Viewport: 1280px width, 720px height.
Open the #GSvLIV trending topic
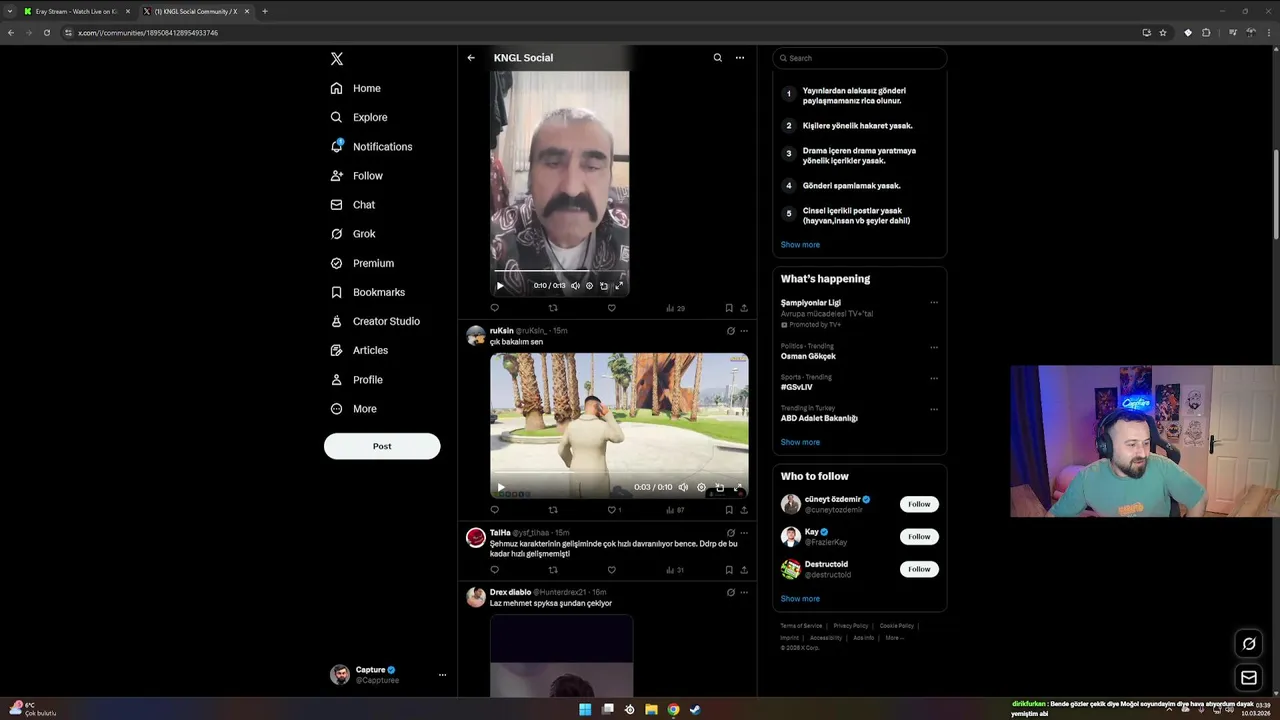[797, 387]
